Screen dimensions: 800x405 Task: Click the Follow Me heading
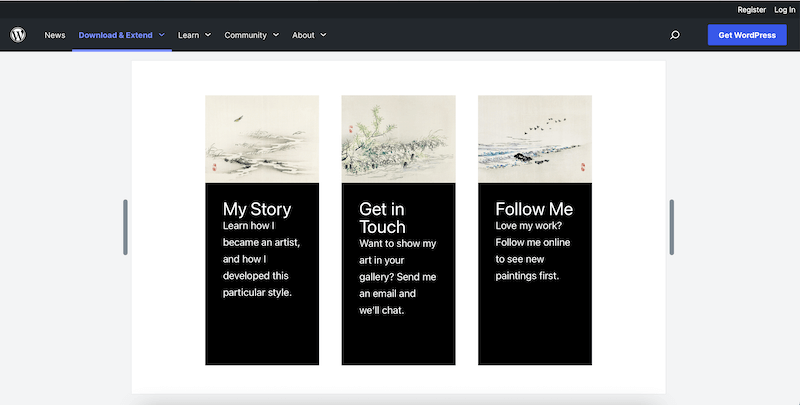[534, 209]
